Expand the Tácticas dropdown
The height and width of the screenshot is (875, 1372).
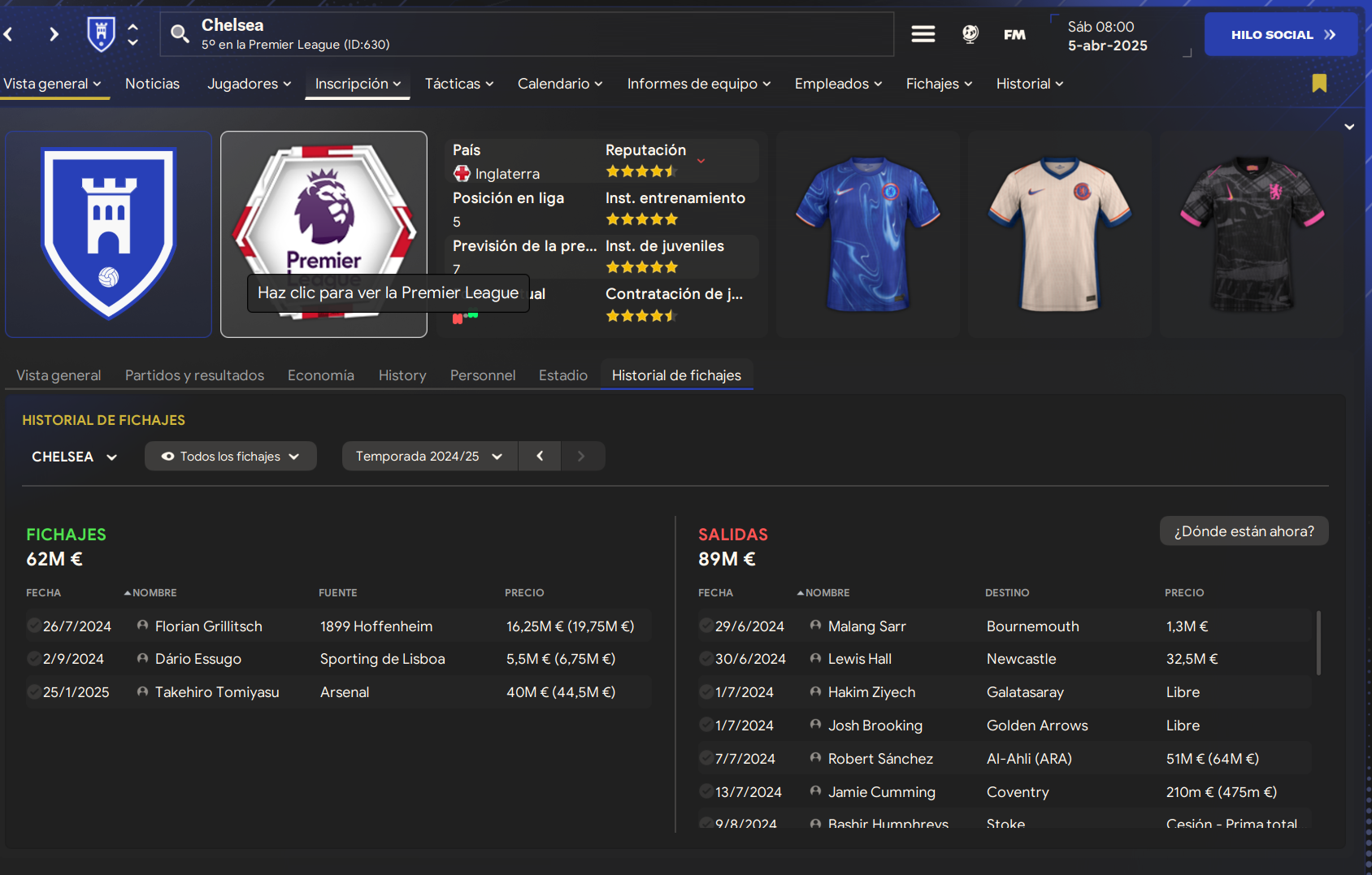tap(459, 84)
